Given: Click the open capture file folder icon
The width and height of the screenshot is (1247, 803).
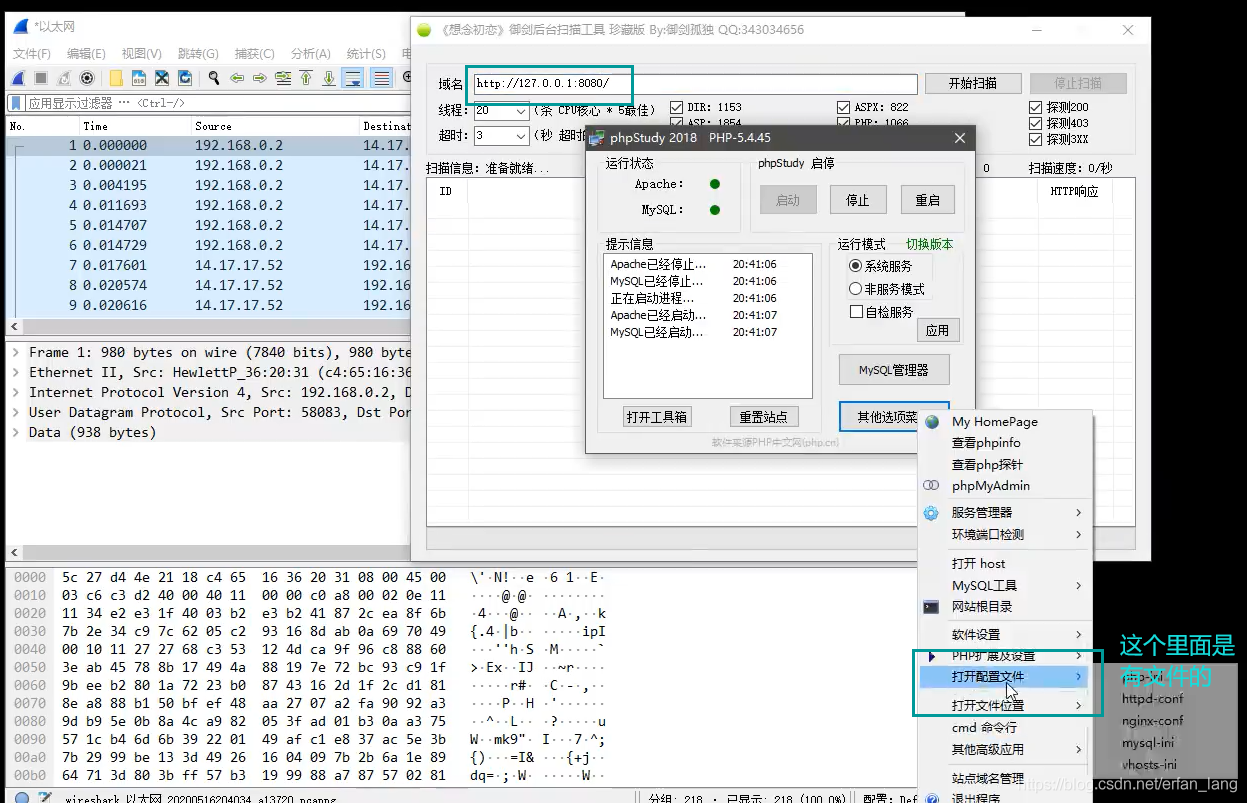Looking at the screenshot, I should 116,78.
